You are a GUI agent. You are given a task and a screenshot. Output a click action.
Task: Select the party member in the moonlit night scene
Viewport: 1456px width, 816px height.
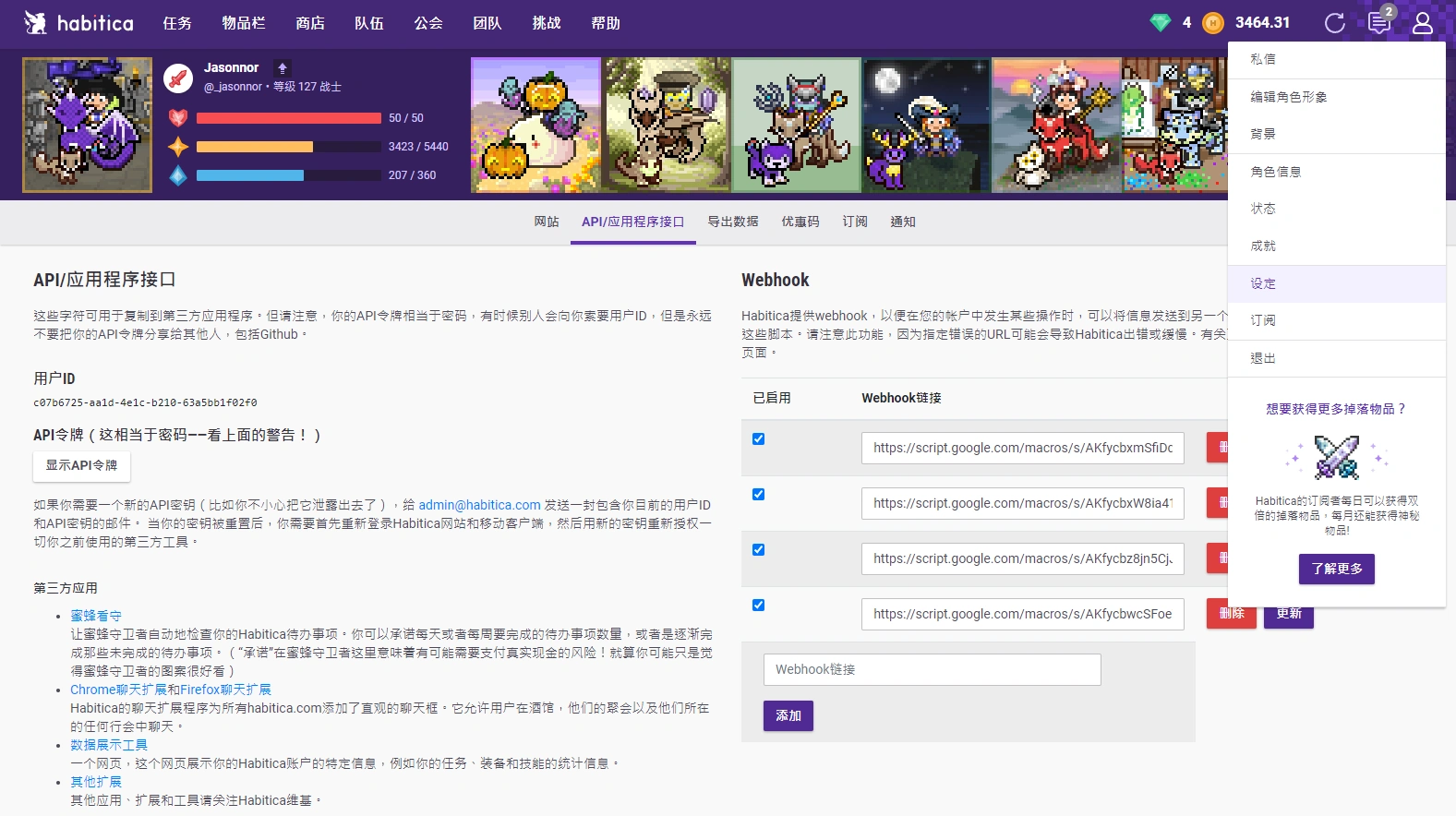[x=926, y=126]
